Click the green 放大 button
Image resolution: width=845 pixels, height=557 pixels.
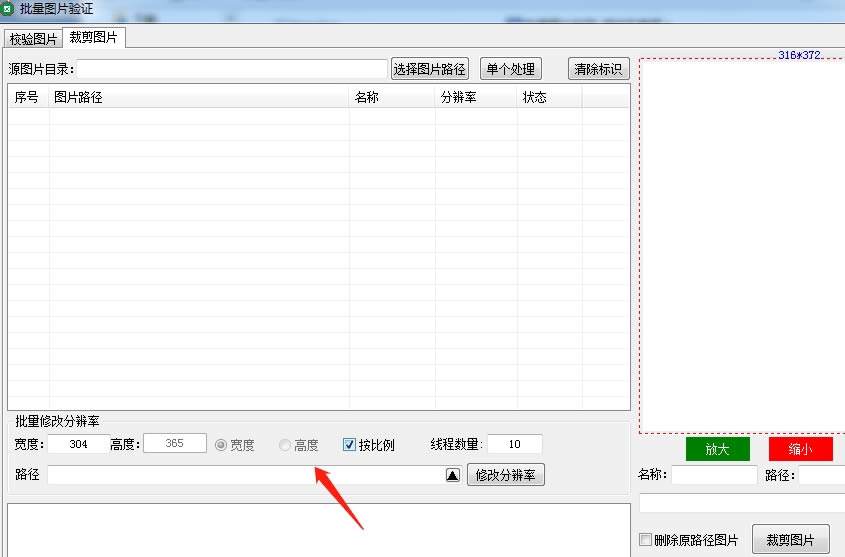point(717,449)
